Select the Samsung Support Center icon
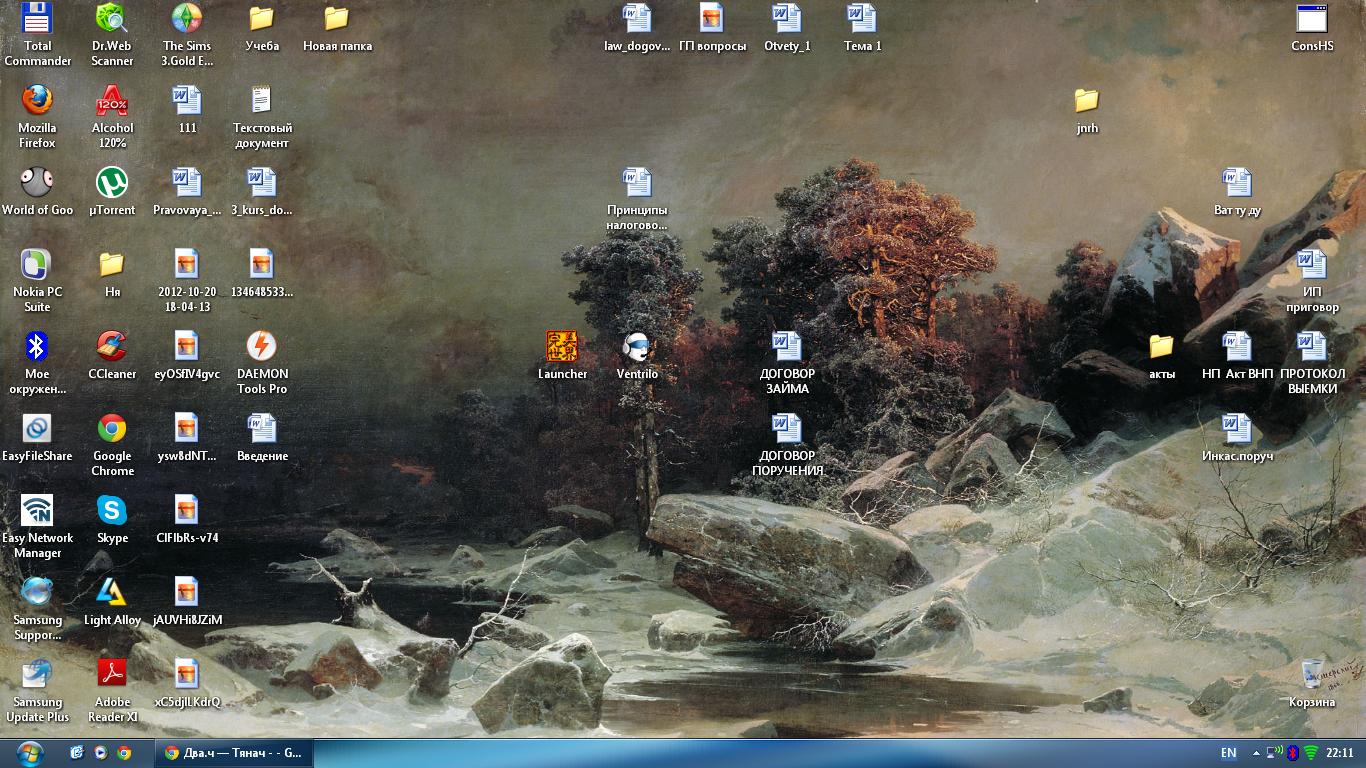 [x=37, y=608]
